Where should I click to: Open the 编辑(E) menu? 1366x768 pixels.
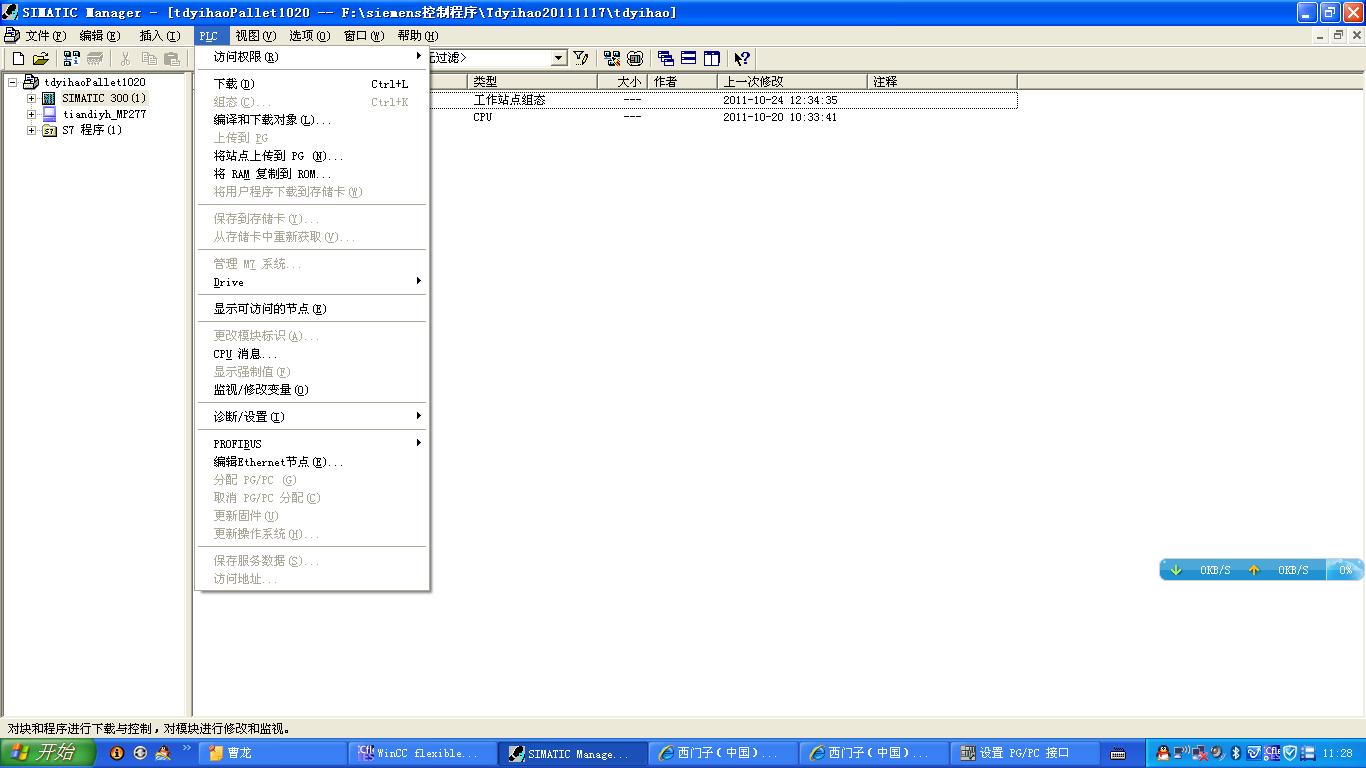pyautogui.click(x=99, y=36)
